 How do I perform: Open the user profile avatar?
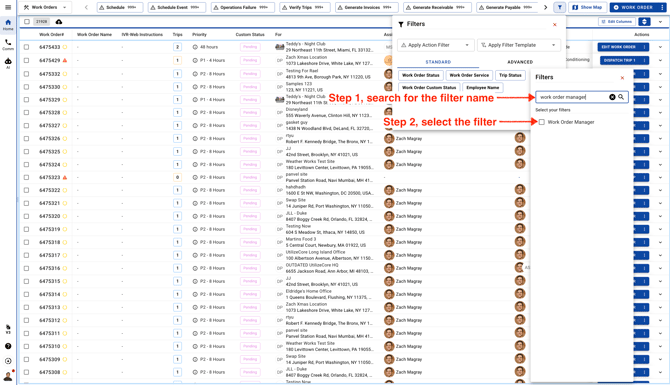[8, 376]
